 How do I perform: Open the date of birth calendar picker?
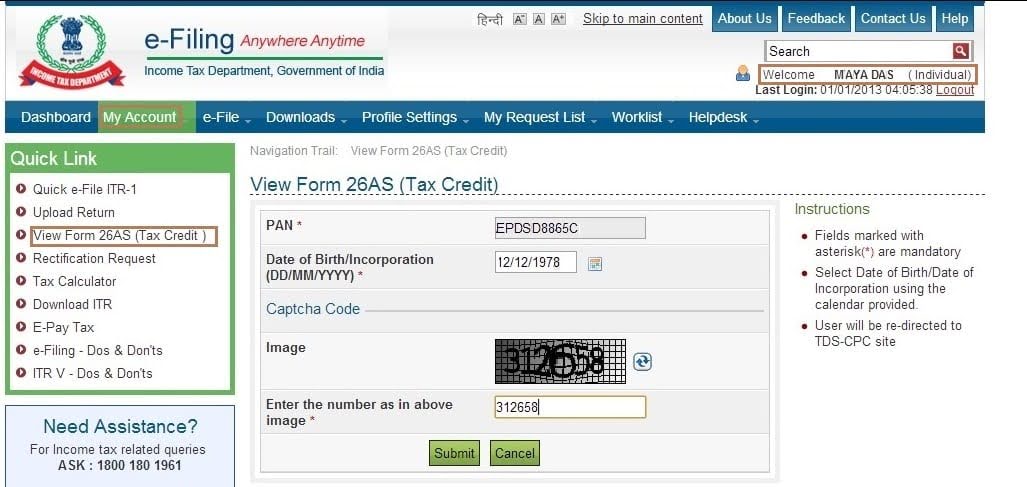tap(595, 264)
